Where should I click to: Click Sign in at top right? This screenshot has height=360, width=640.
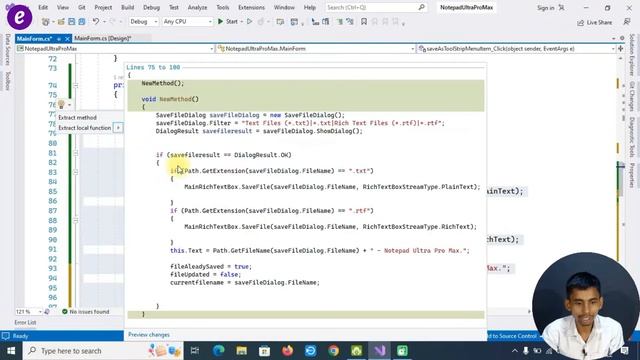545,8
